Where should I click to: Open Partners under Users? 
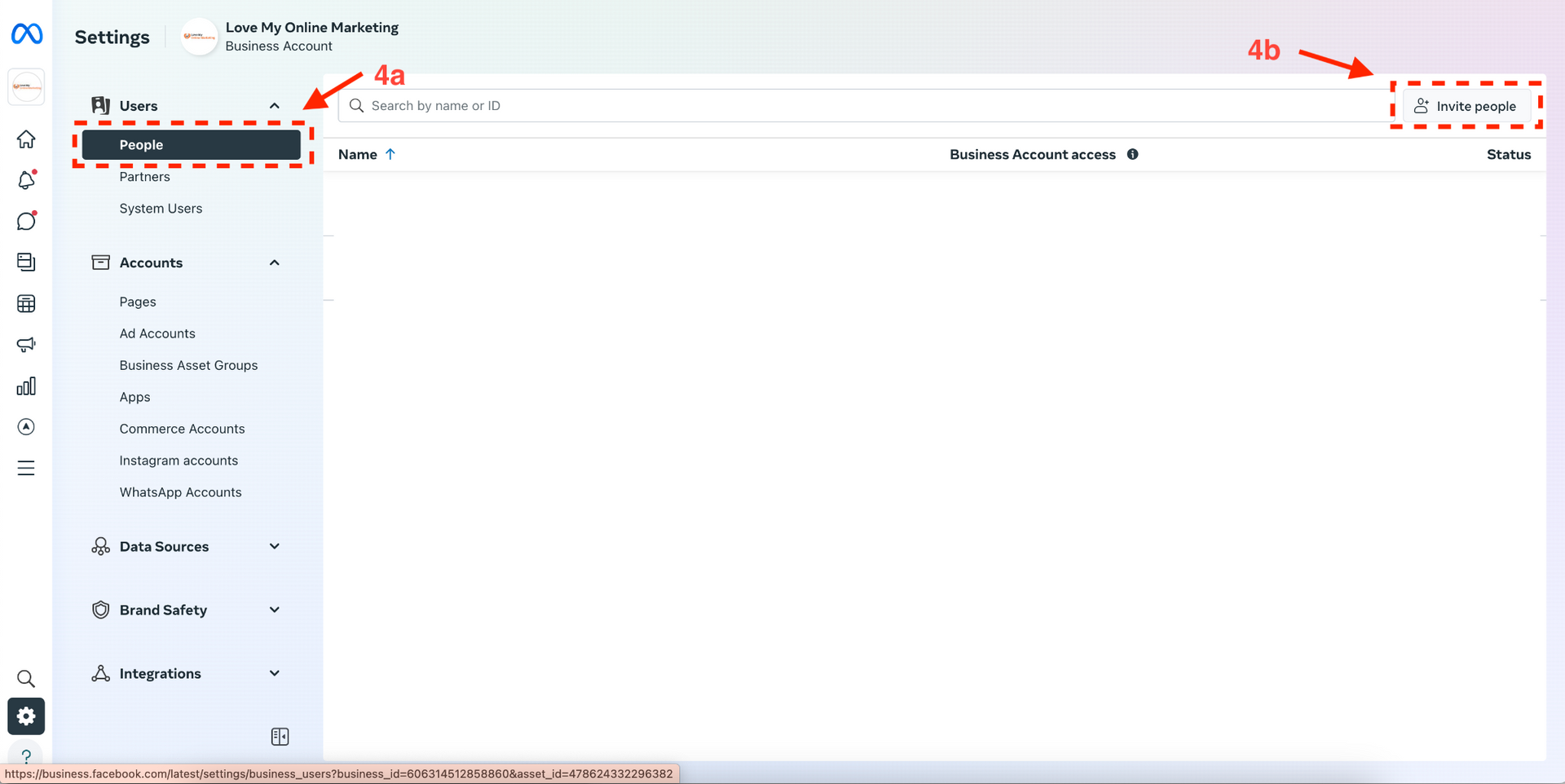click(x=144, y=177)
